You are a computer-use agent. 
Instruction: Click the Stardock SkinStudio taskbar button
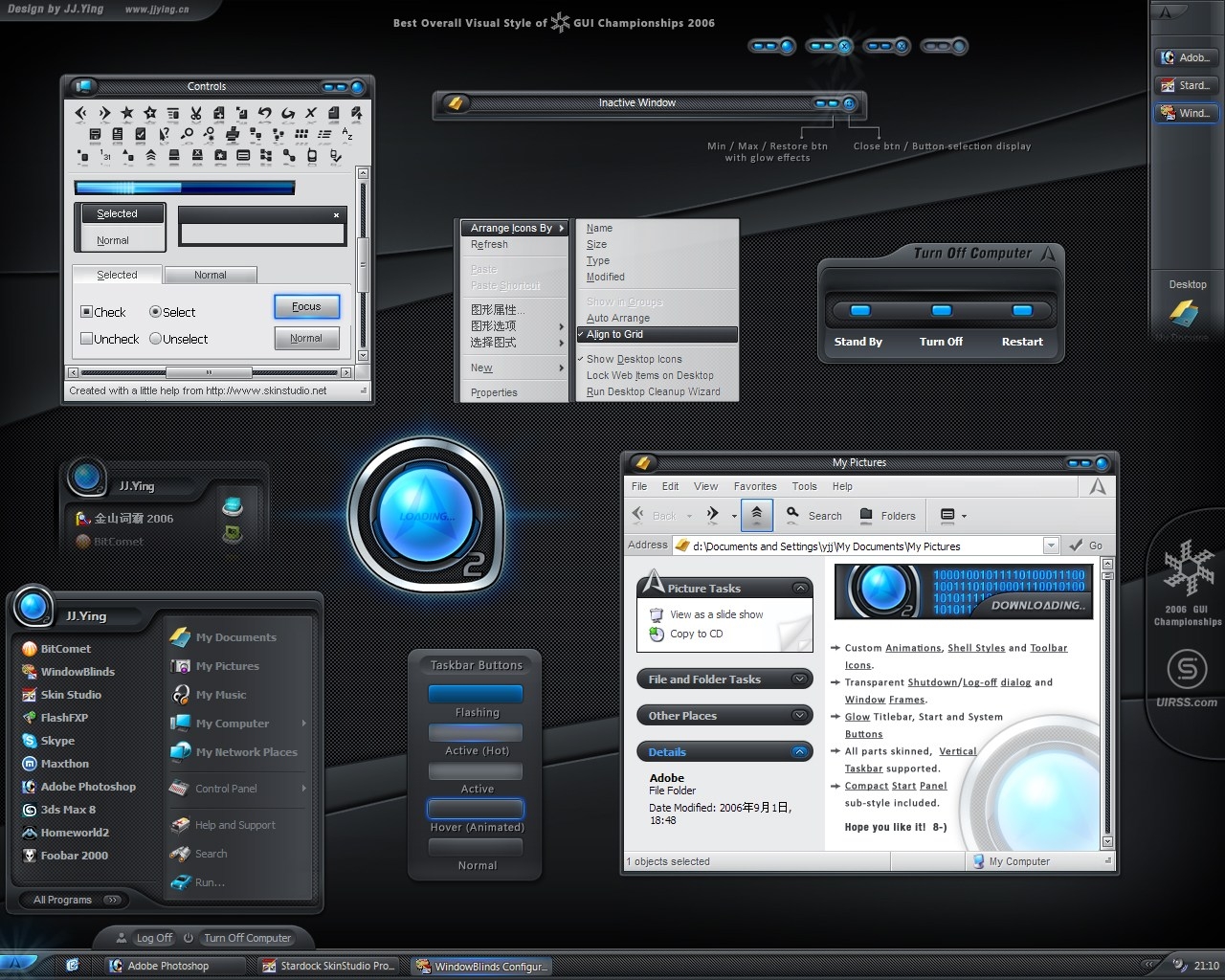pos(330,966)
